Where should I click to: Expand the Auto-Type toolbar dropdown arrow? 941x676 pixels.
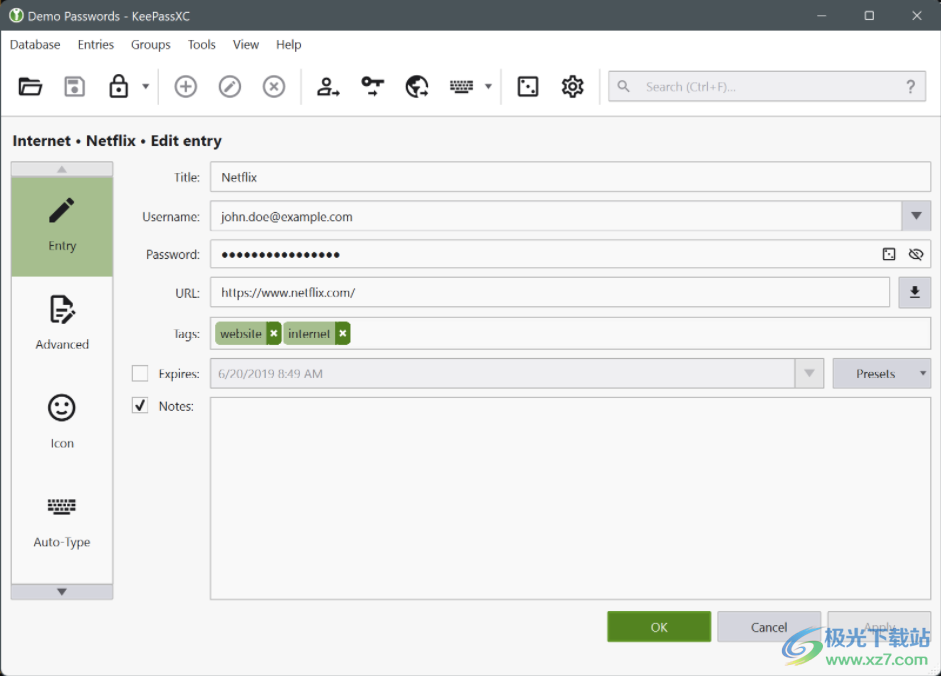tap(489, 86)
